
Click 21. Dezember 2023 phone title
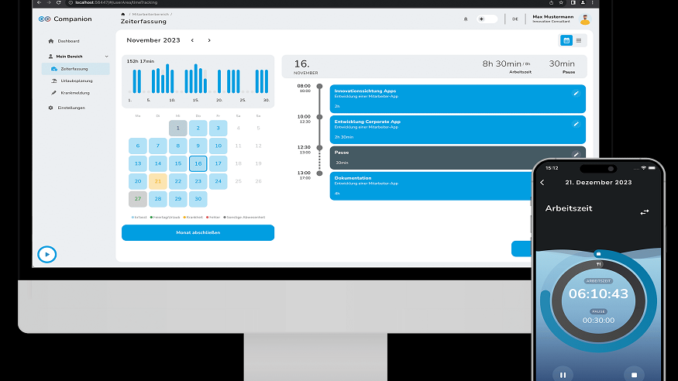pos(598,182)
